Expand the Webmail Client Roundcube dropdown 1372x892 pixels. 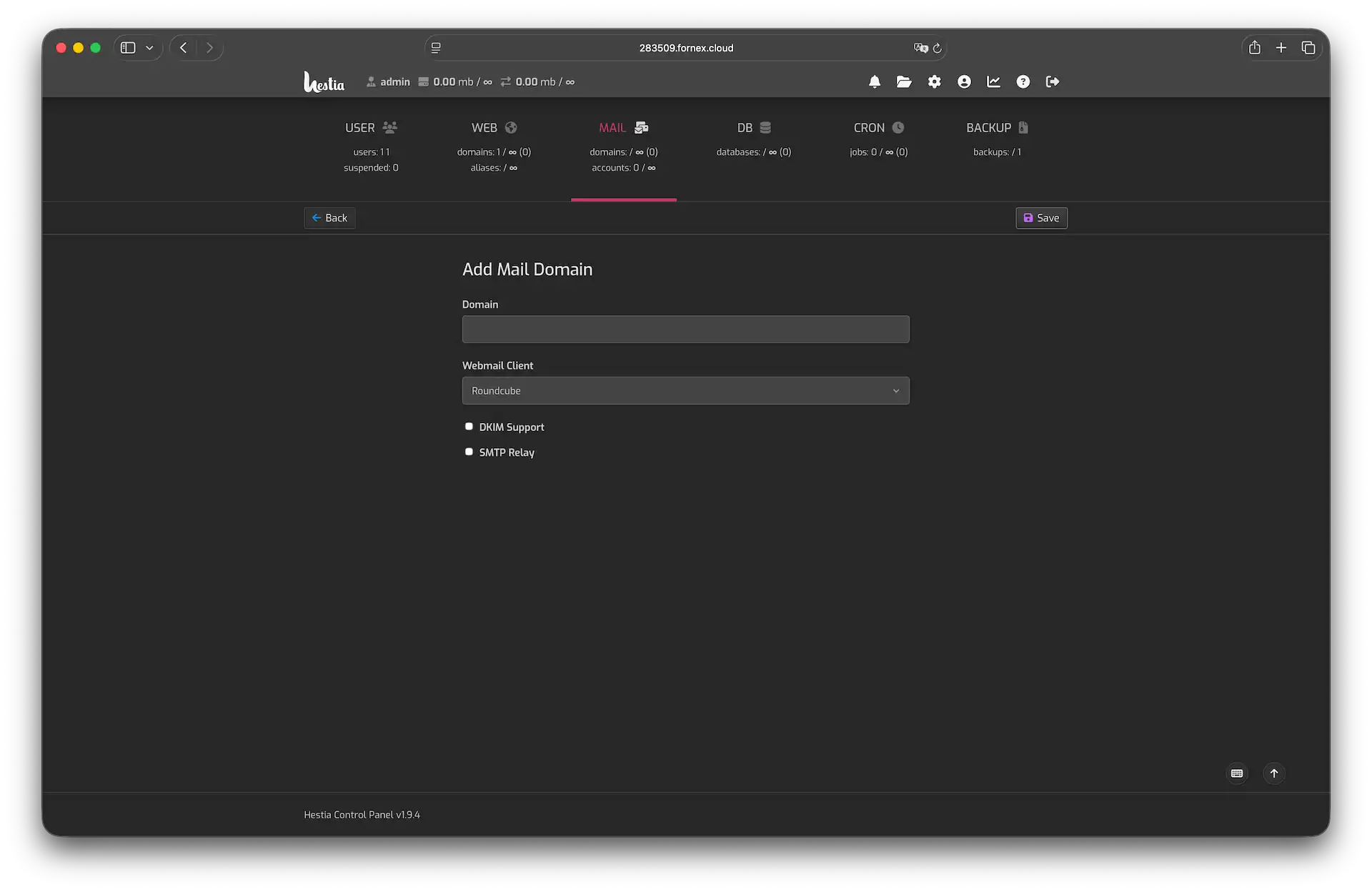tap(685, 391)
